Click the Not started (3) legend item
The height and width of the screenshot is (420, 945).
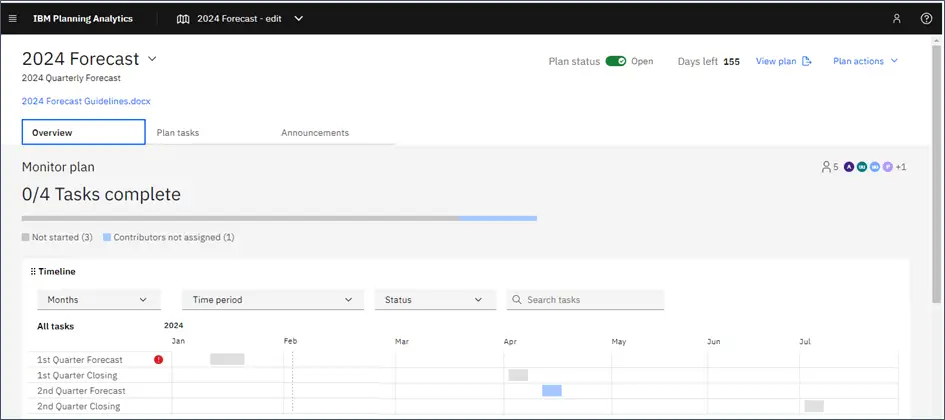pos(57,237)
